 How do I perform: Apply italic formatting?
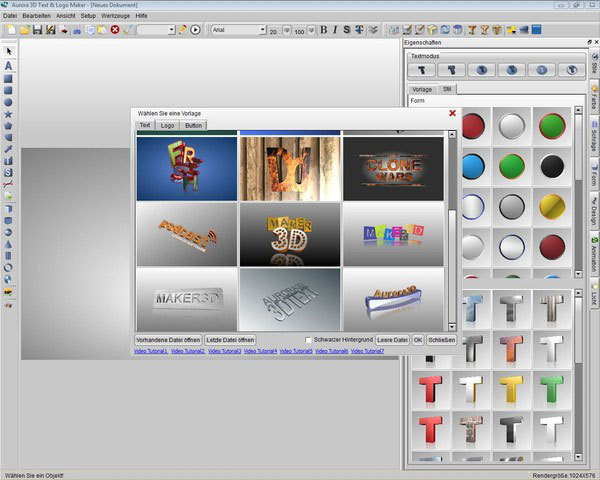click(335, 29)
